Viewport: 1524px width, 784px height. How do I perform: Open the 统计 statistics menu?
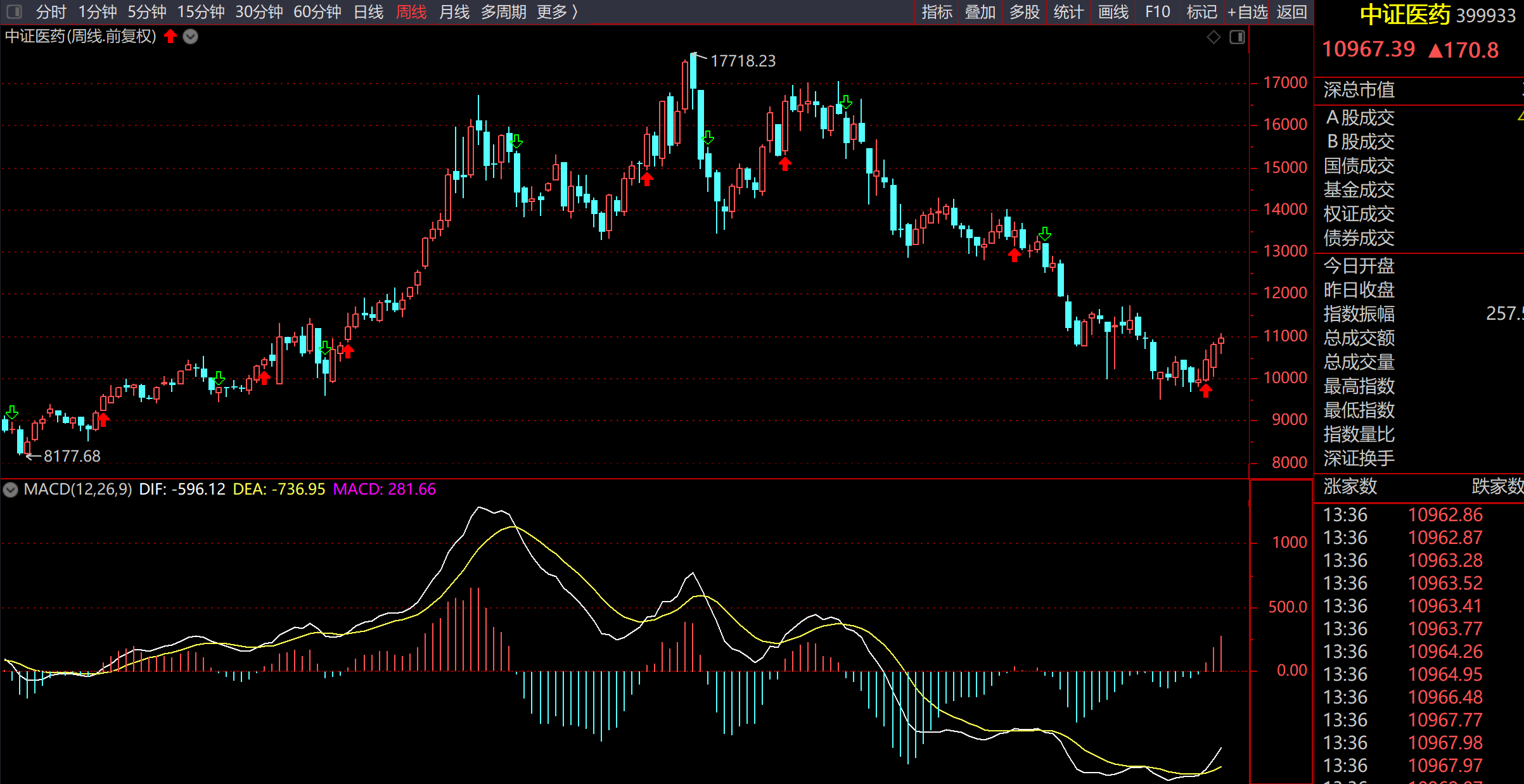[x=1068, y=12]
